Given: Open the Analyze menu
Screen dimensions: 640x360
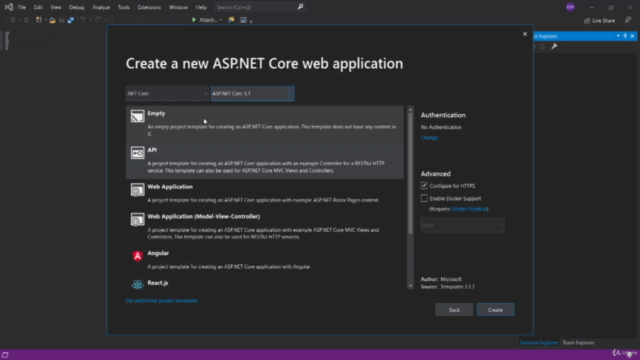Looking at the screenshot, I should [101, 7].
